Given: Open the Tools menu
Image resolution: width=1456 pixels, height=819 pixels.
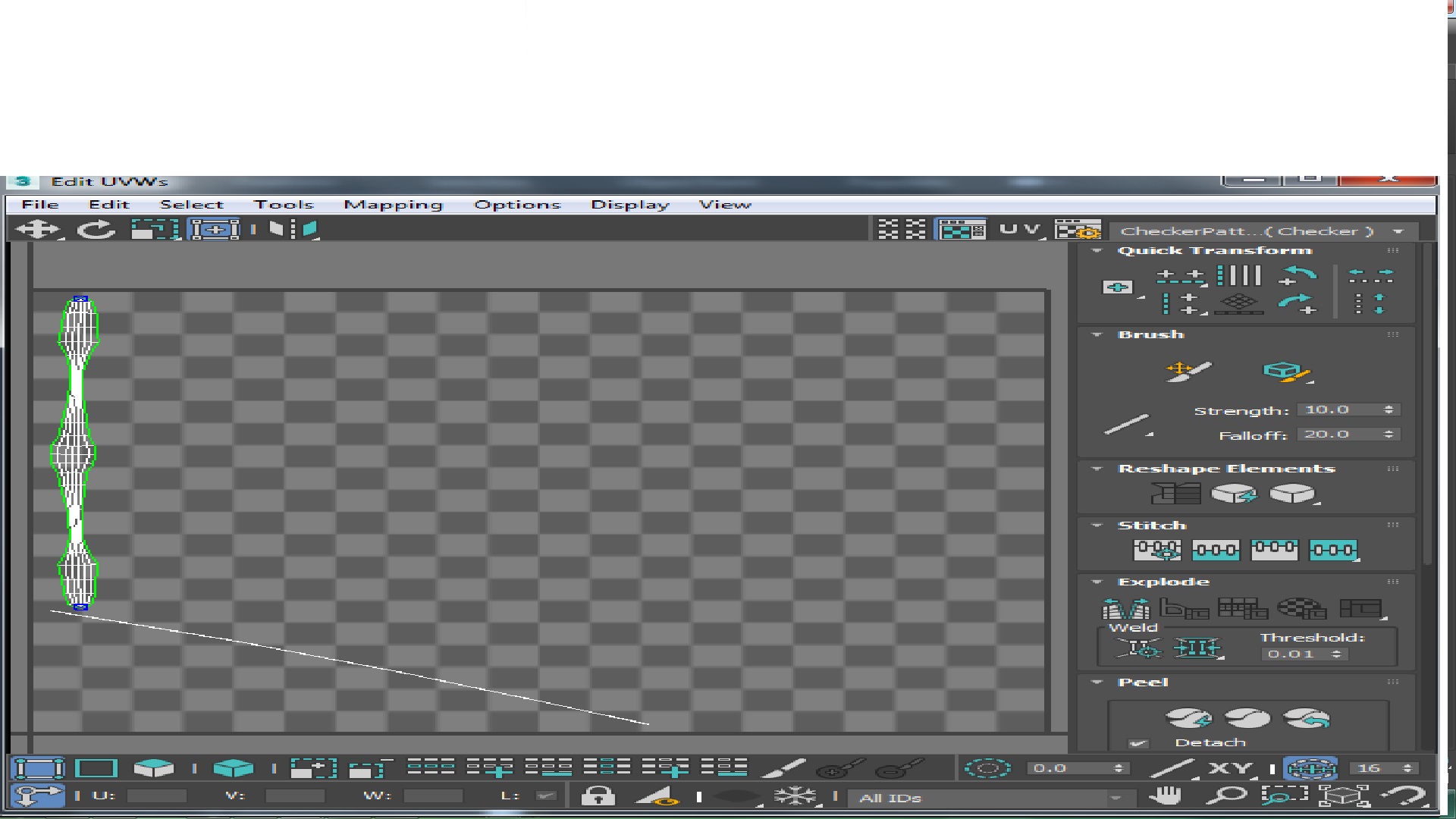Looking at the screenshot, I should 284,205.
